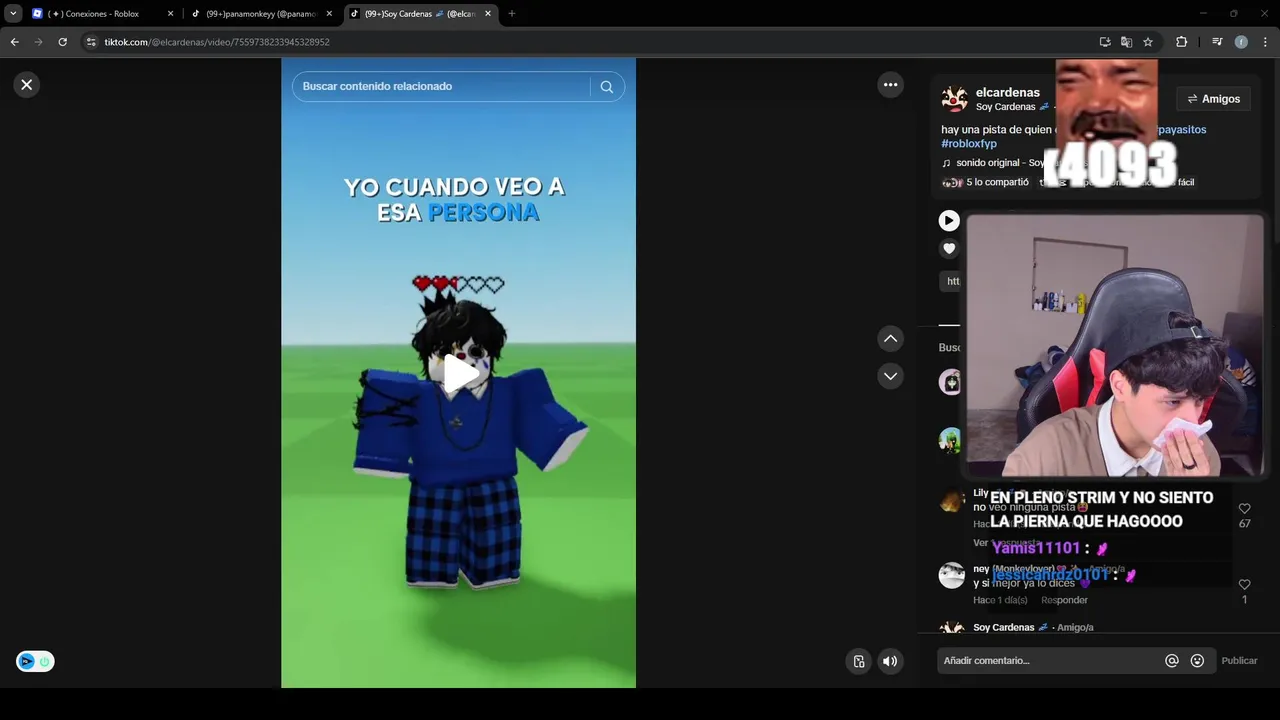Open Chrome's three-dot menu
The height and width of the screenshot is (720, 1280).
1265,42
